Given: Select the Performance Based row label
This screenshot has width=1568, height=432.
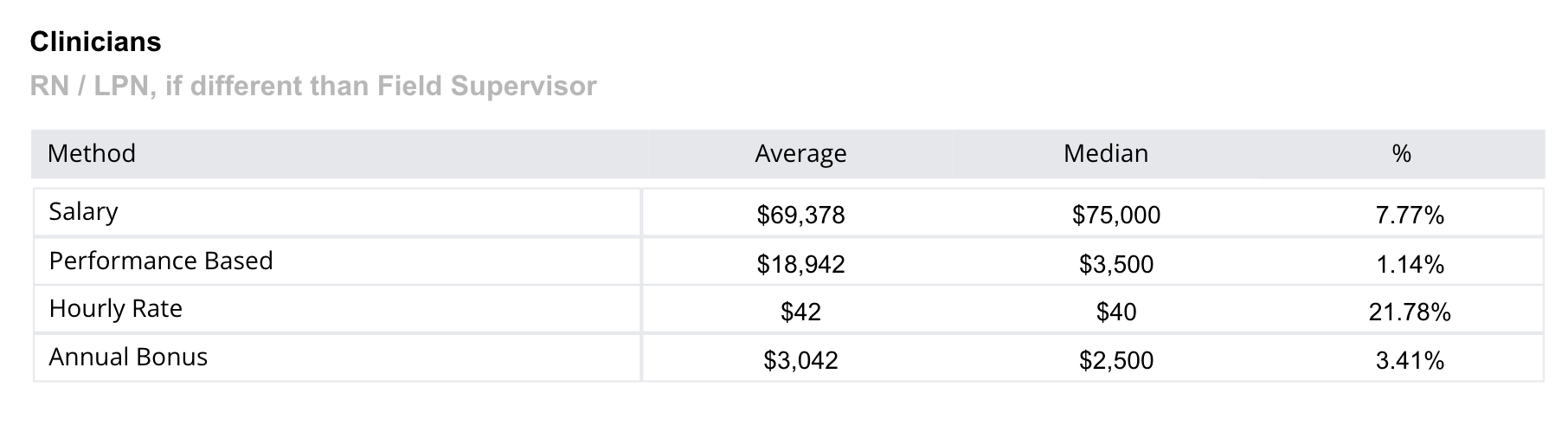Looking at the screenshot, I should tap(161, 261).
